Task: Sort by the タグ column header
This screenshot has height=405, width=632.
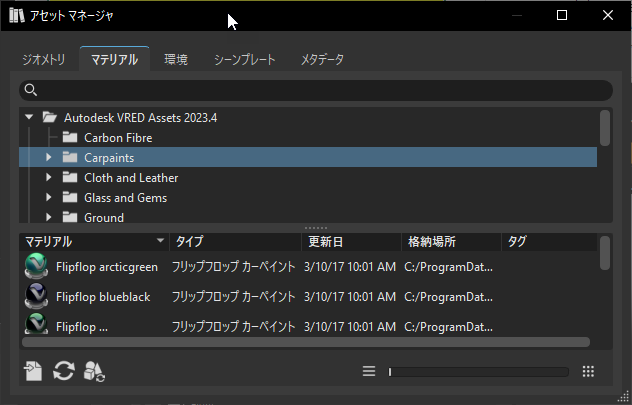Action: 549,242
